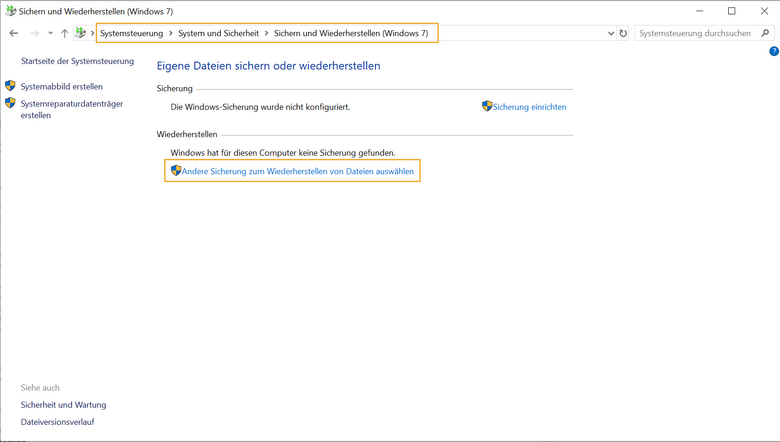Expand chevron after Systemsteuerung breadcrumb

pyautogui.click(x=171, y=33)
